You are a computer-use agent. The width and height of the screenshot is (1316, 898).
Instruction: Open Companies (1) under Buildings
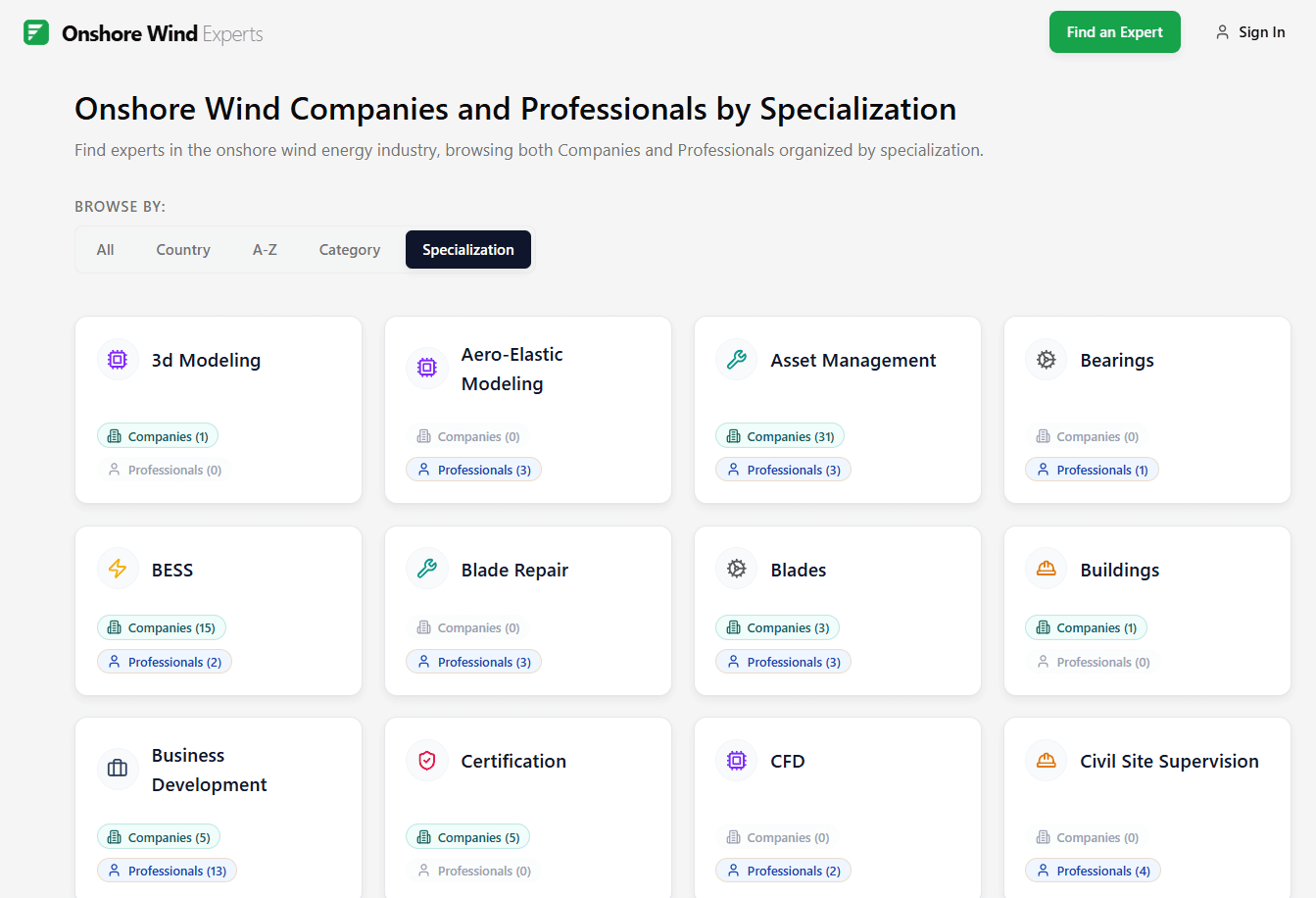coord(1087,628)
